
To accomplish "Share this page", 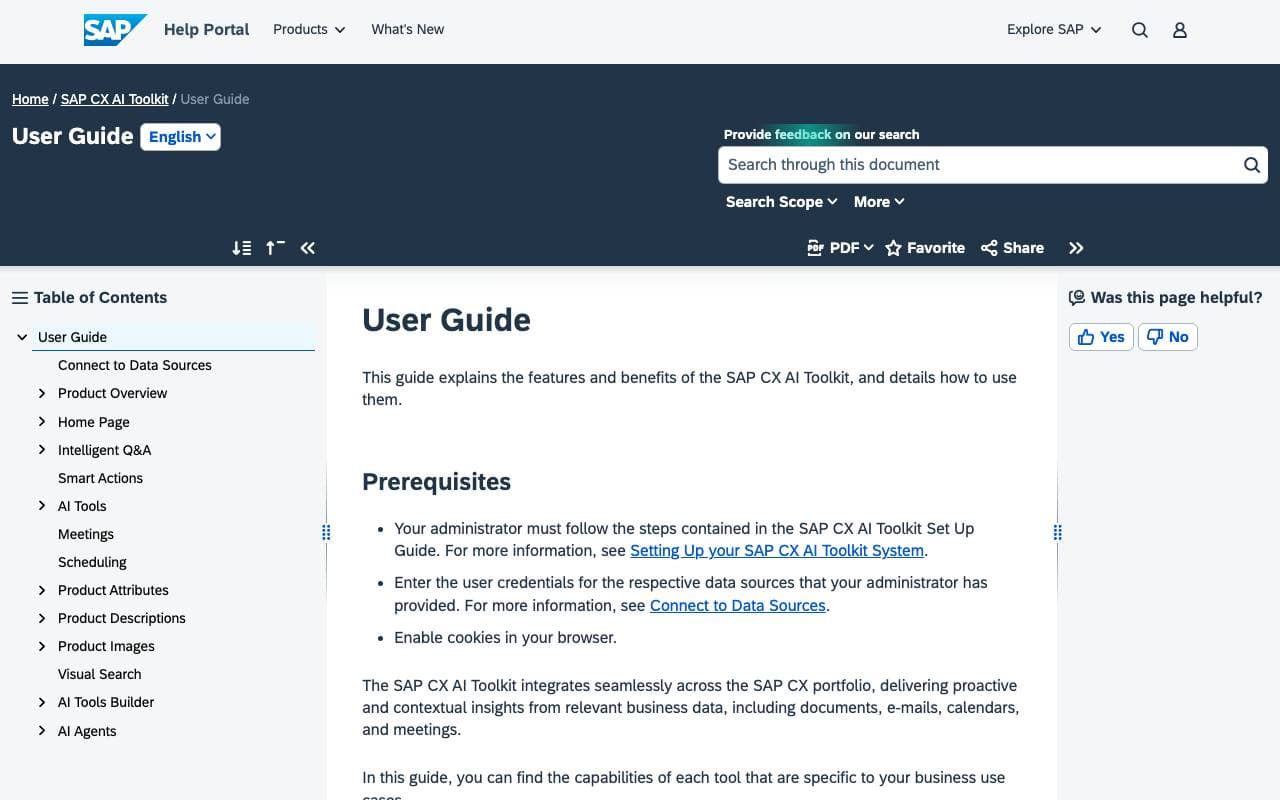I will pos(1012,248).
